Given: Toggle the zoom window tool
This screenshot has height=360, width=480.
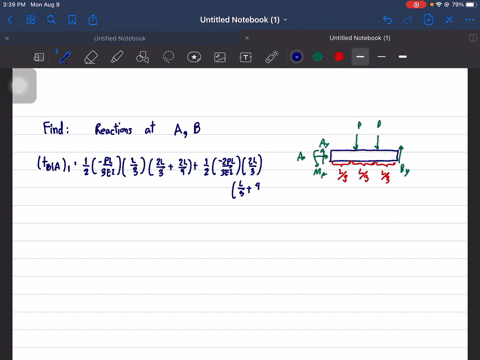Looking at the screenshot, I should (39, 57).
